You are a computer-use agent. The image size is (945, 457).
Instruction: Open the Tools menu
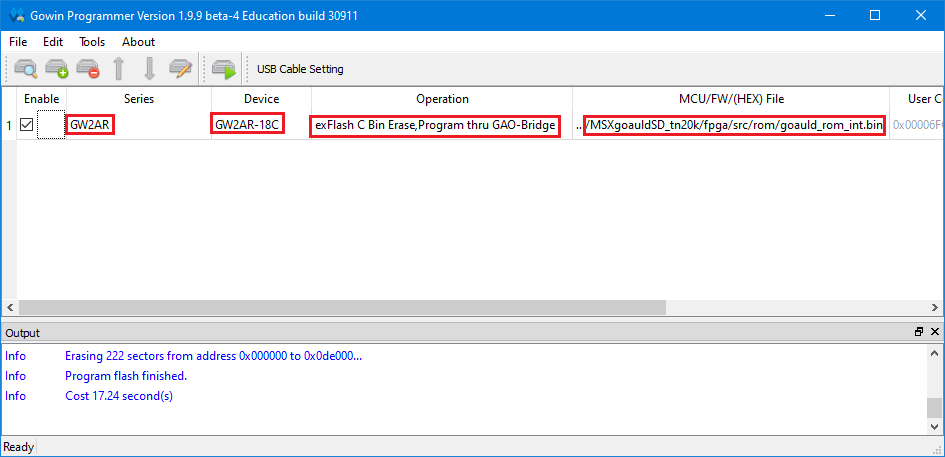click(x=92, y=42)
